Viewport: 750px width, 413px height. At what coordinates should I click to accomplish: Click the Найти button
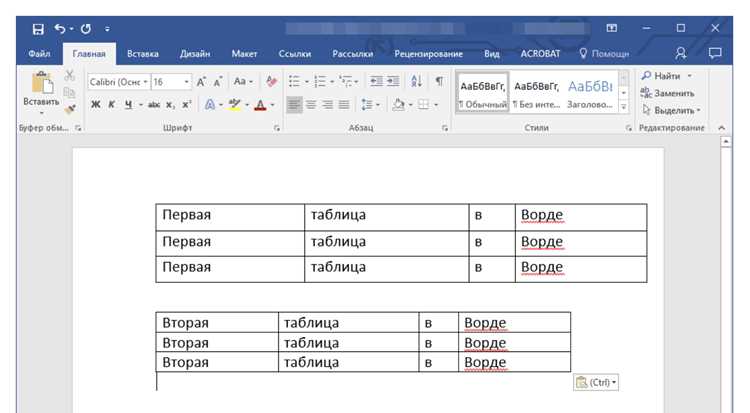pyautogui.click(x=666, y=76)
